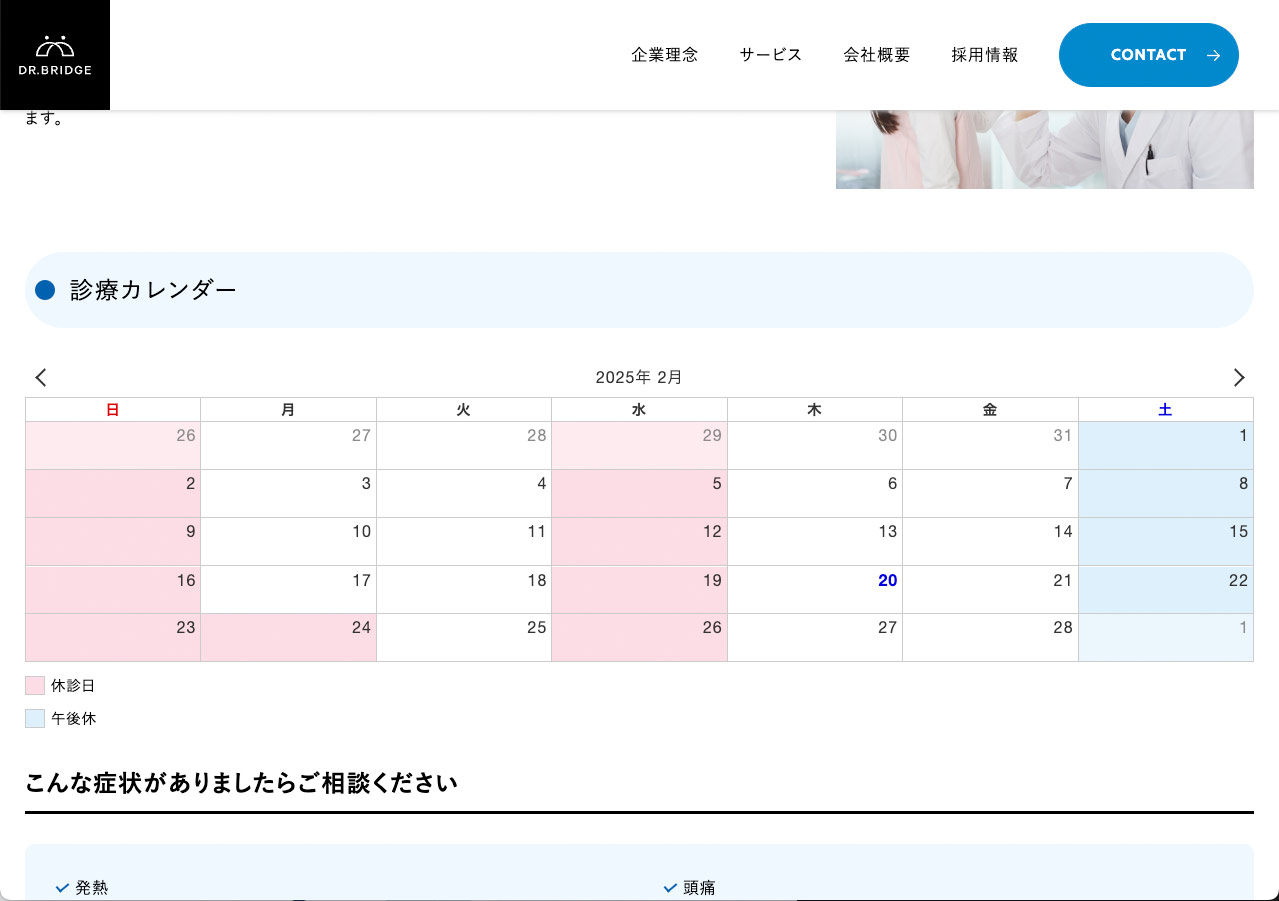Select February 14 in the calendar
1279x901 pixels.
coord(991,542)
